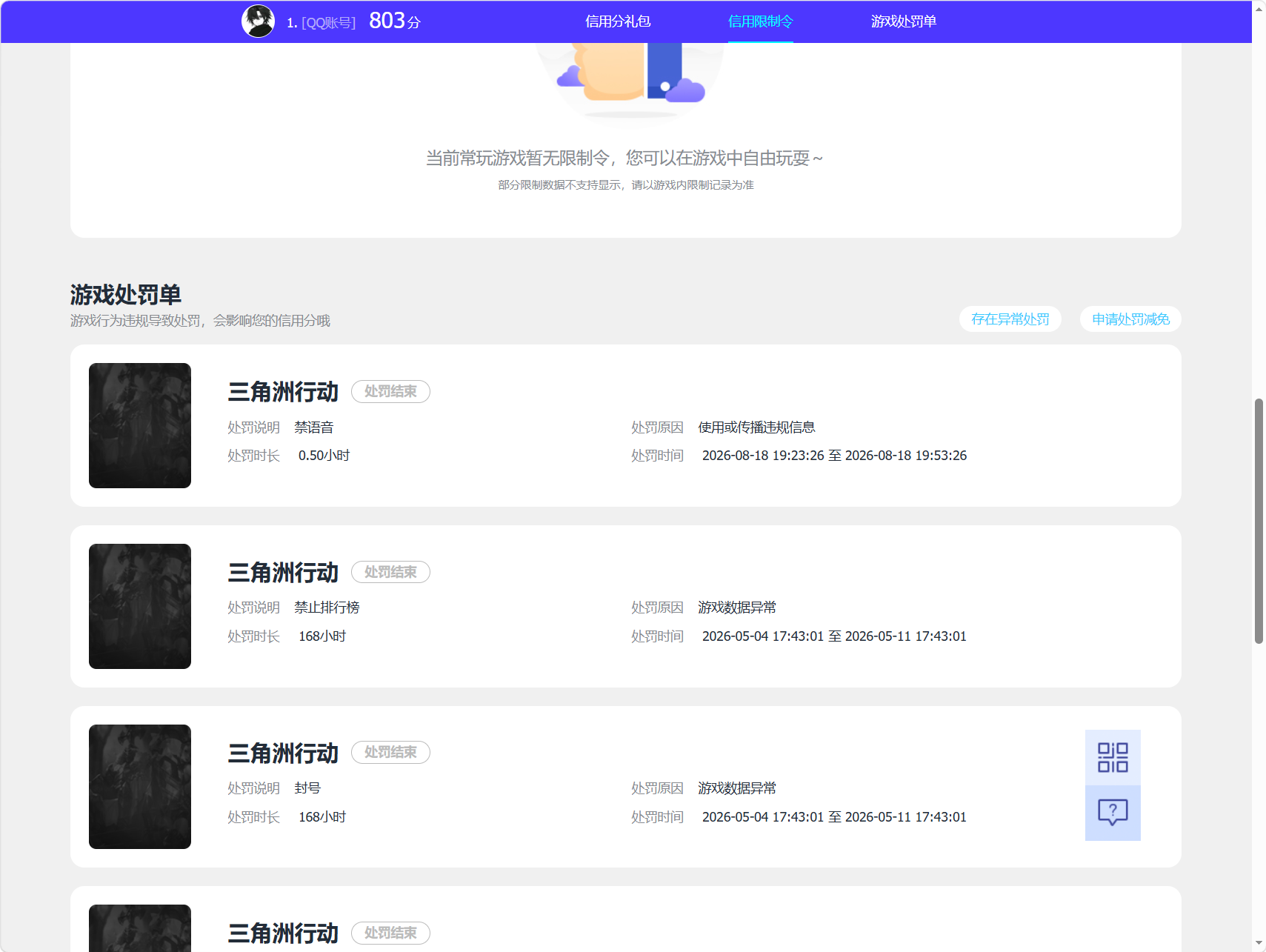Click 处罚结束 badge on the 禁语音 record
Viewport: 1266px width, 952px height.
click(390, 391)
